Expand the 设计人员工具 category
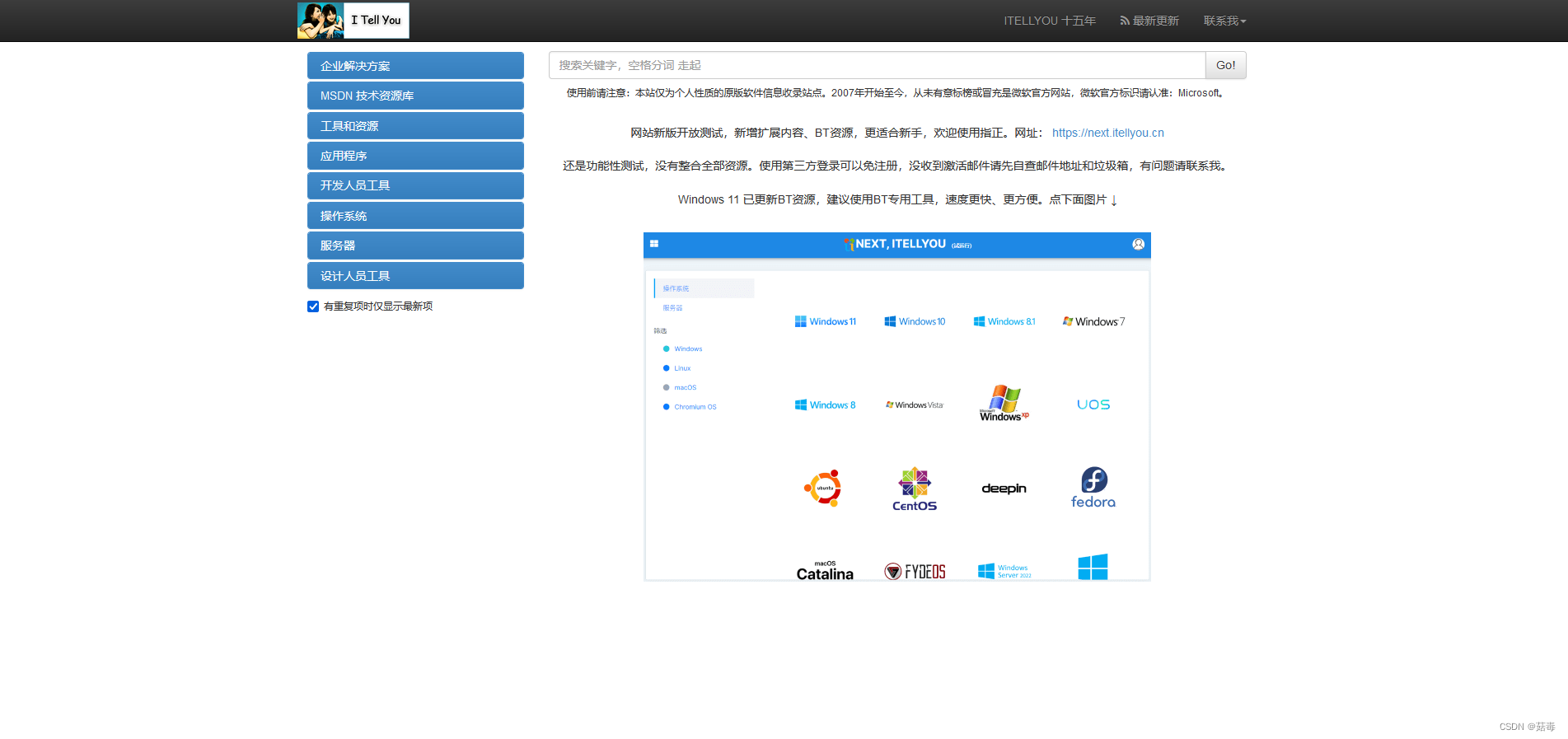 (x=415, y=276)
